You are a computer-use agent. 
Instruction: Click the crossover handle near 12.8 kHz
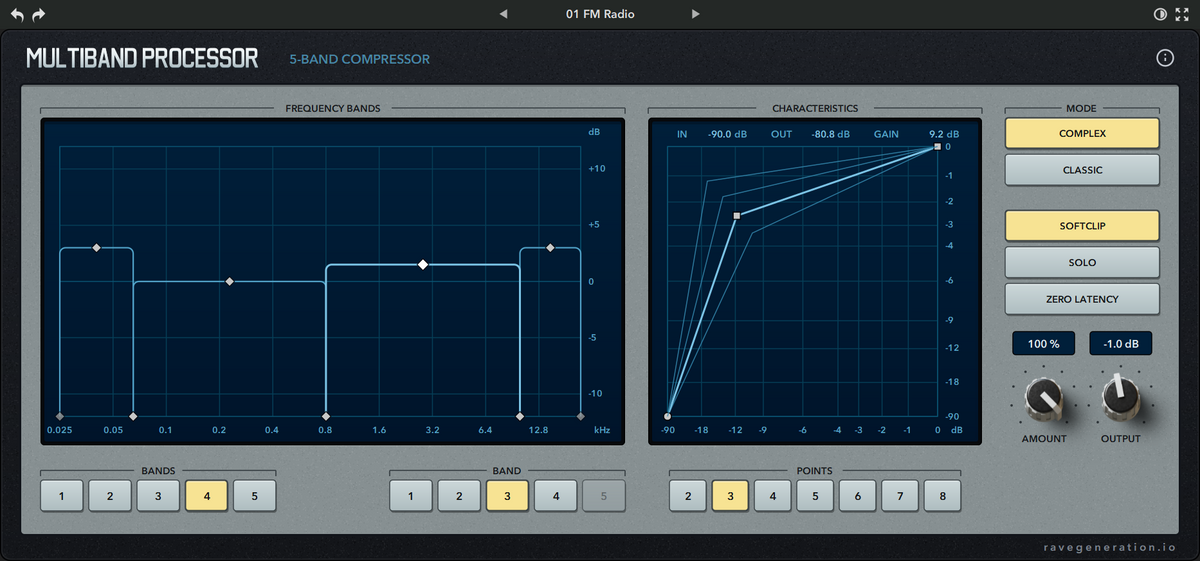coord(520,415)
